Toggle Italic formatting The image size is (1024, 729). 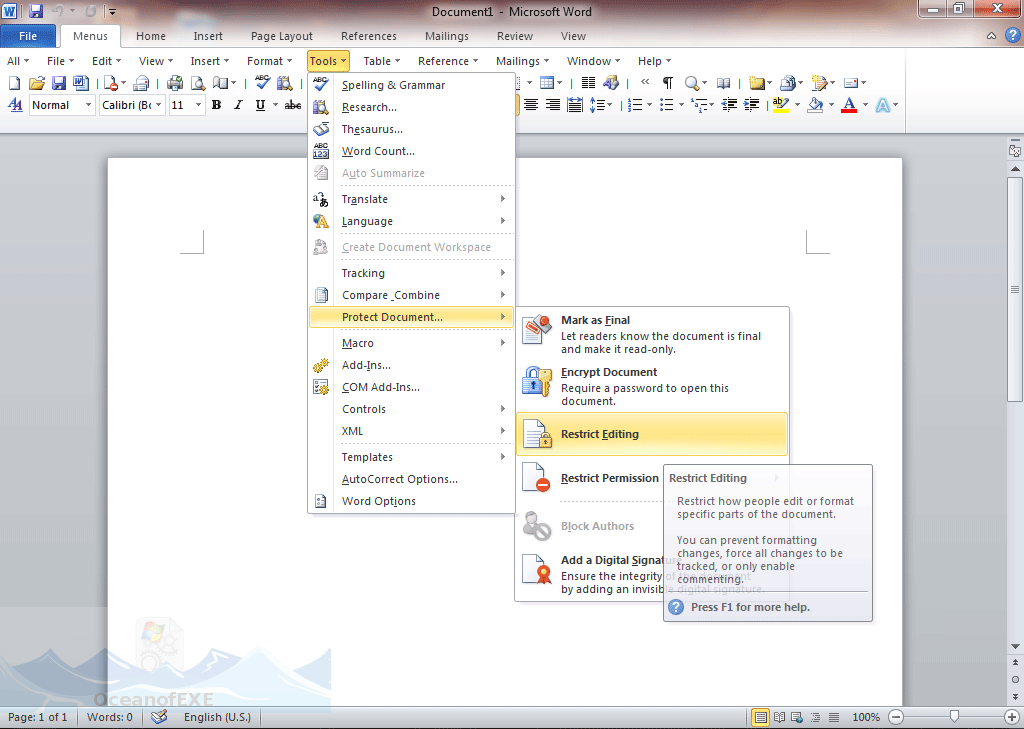(x=238, y=105)
